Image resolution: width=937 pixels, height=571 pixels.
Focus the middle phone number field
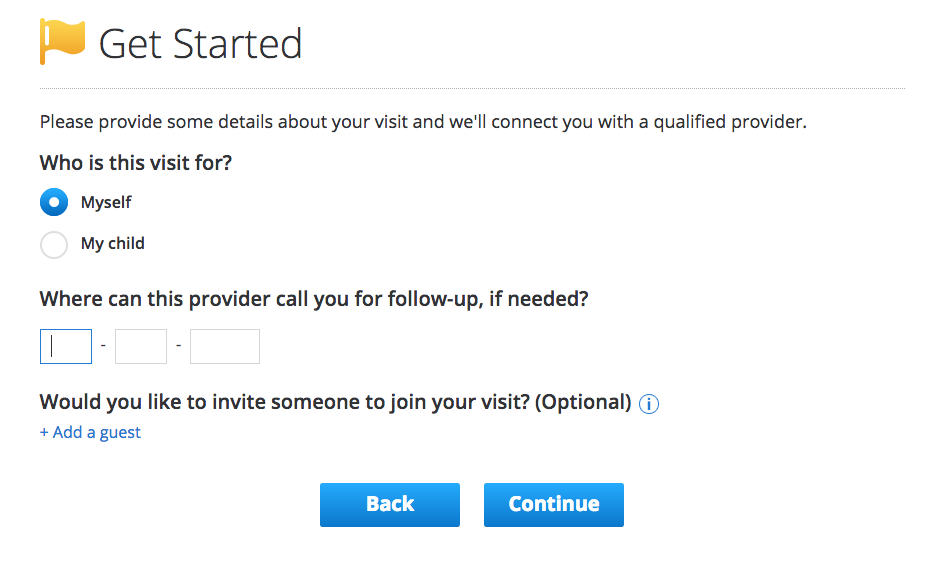(141, 346)
